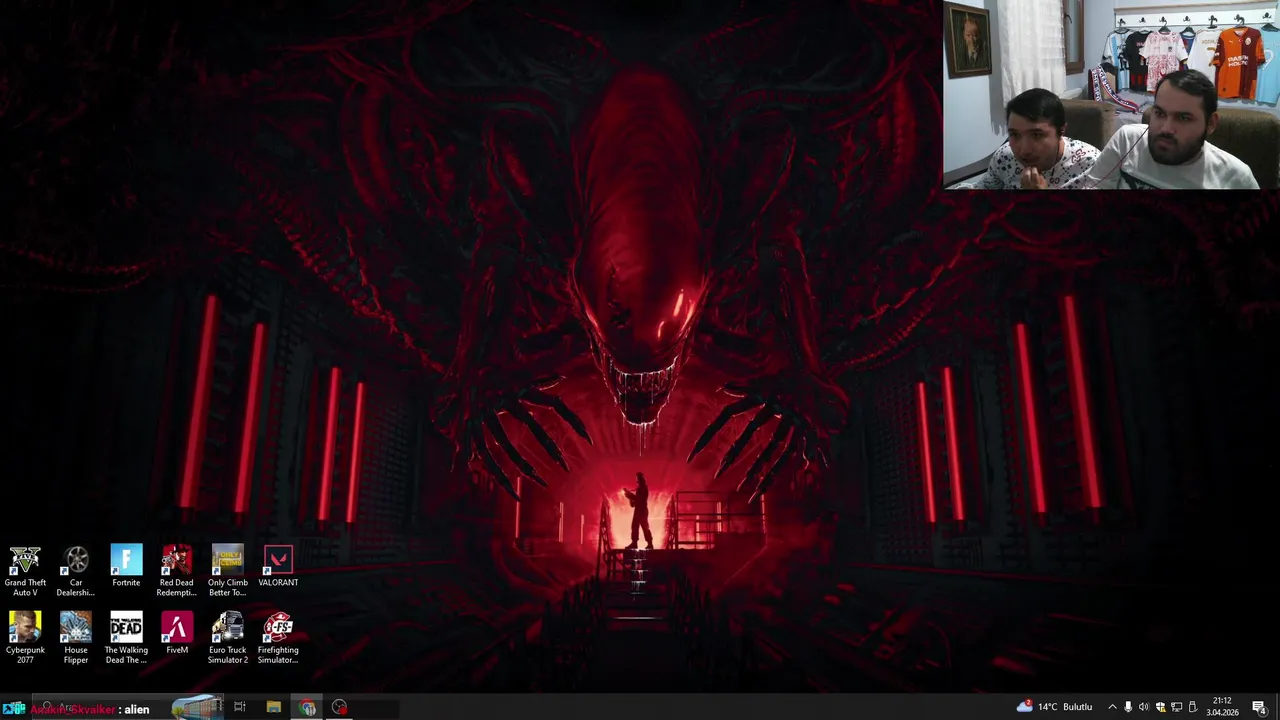
Task: Open the network status tray icon
Action: click(1176, 707)
